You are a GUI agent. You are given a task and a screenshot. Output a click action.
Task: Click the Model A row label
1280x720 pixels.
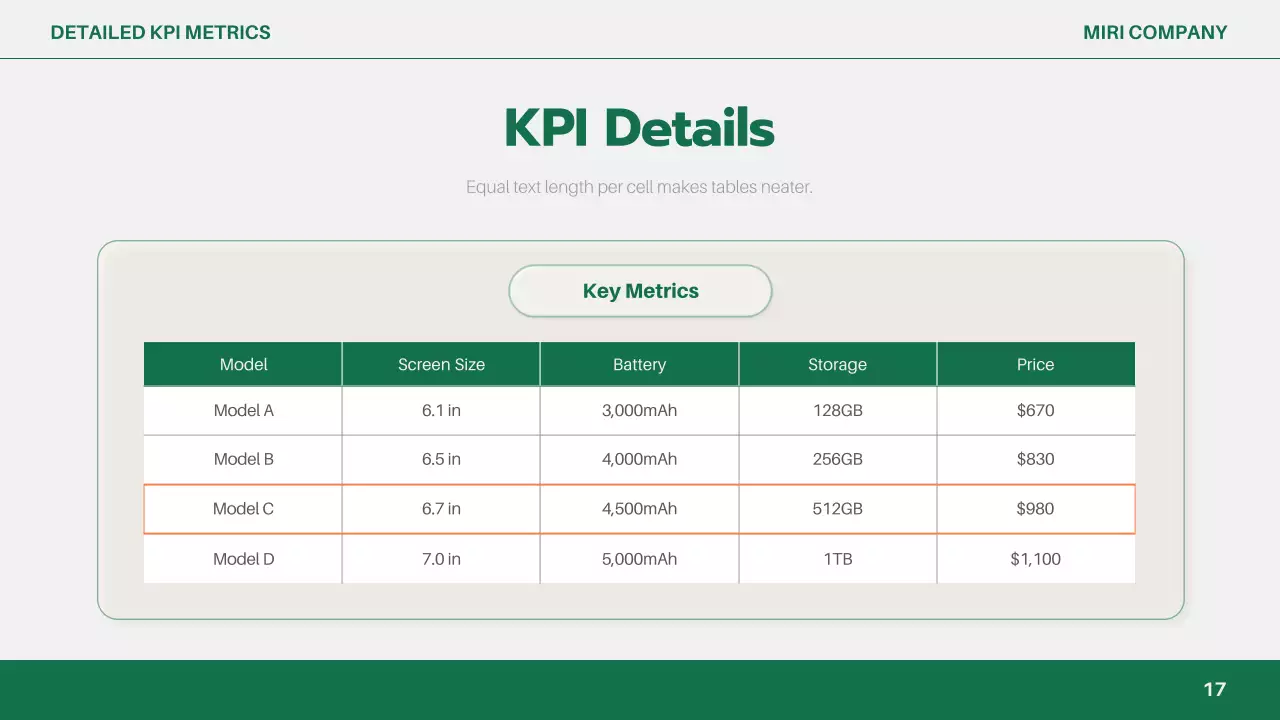pyautogui.click(x=243, y=410)
